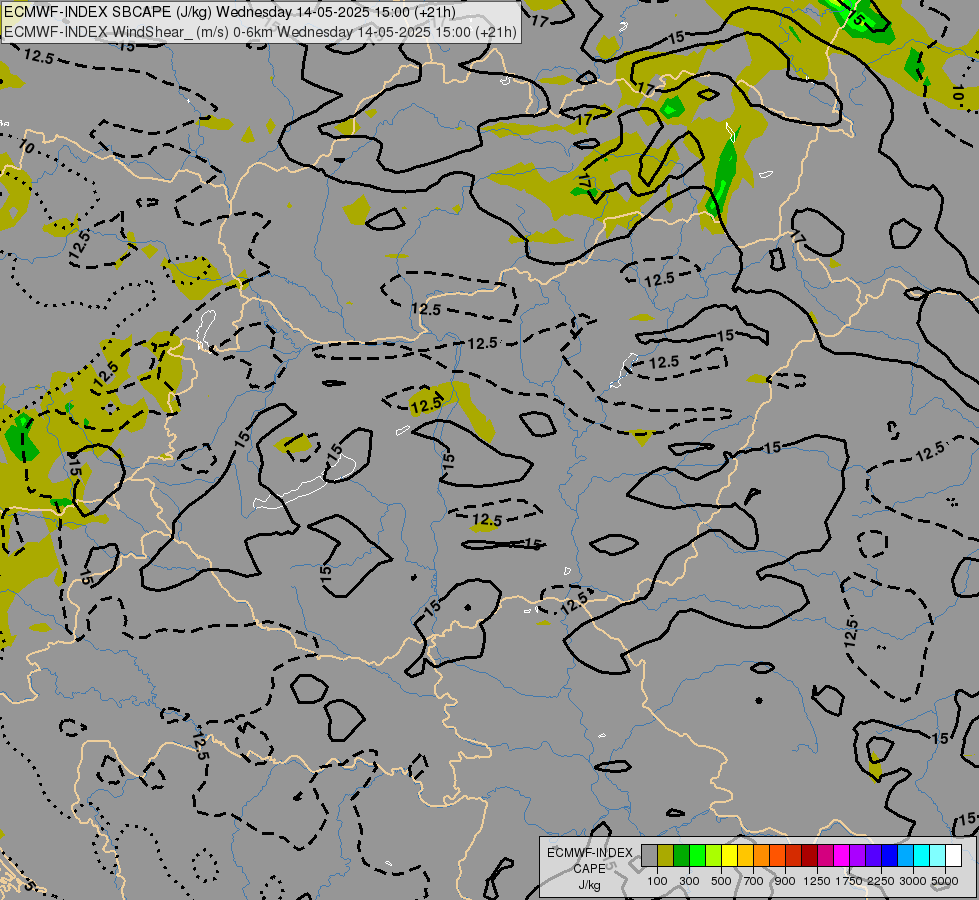The image size is (979, 900).
Task: Click the CAPE word in the legend
Action: tap(589, 869)
